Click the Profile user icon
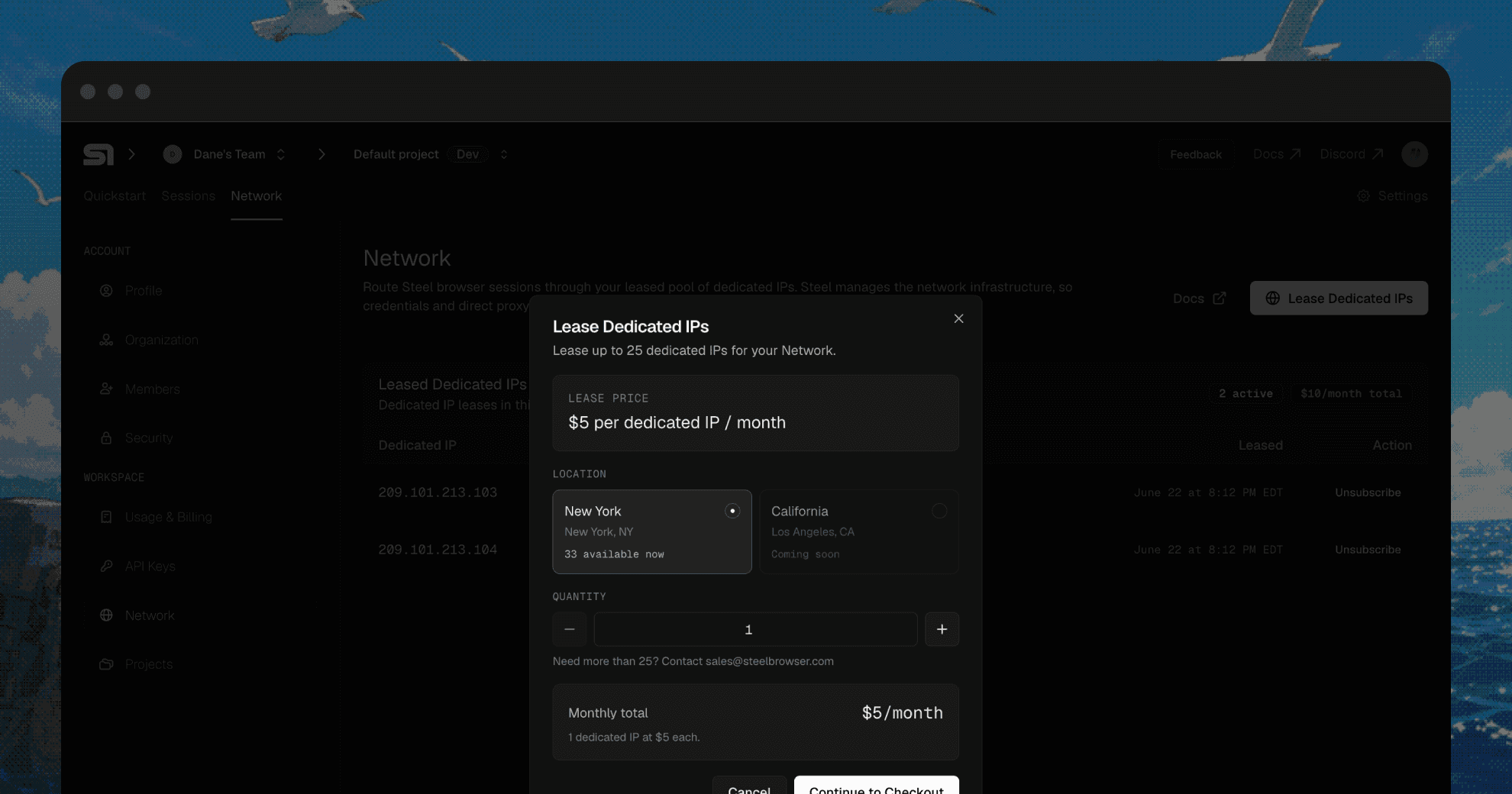 coord(106,291)
